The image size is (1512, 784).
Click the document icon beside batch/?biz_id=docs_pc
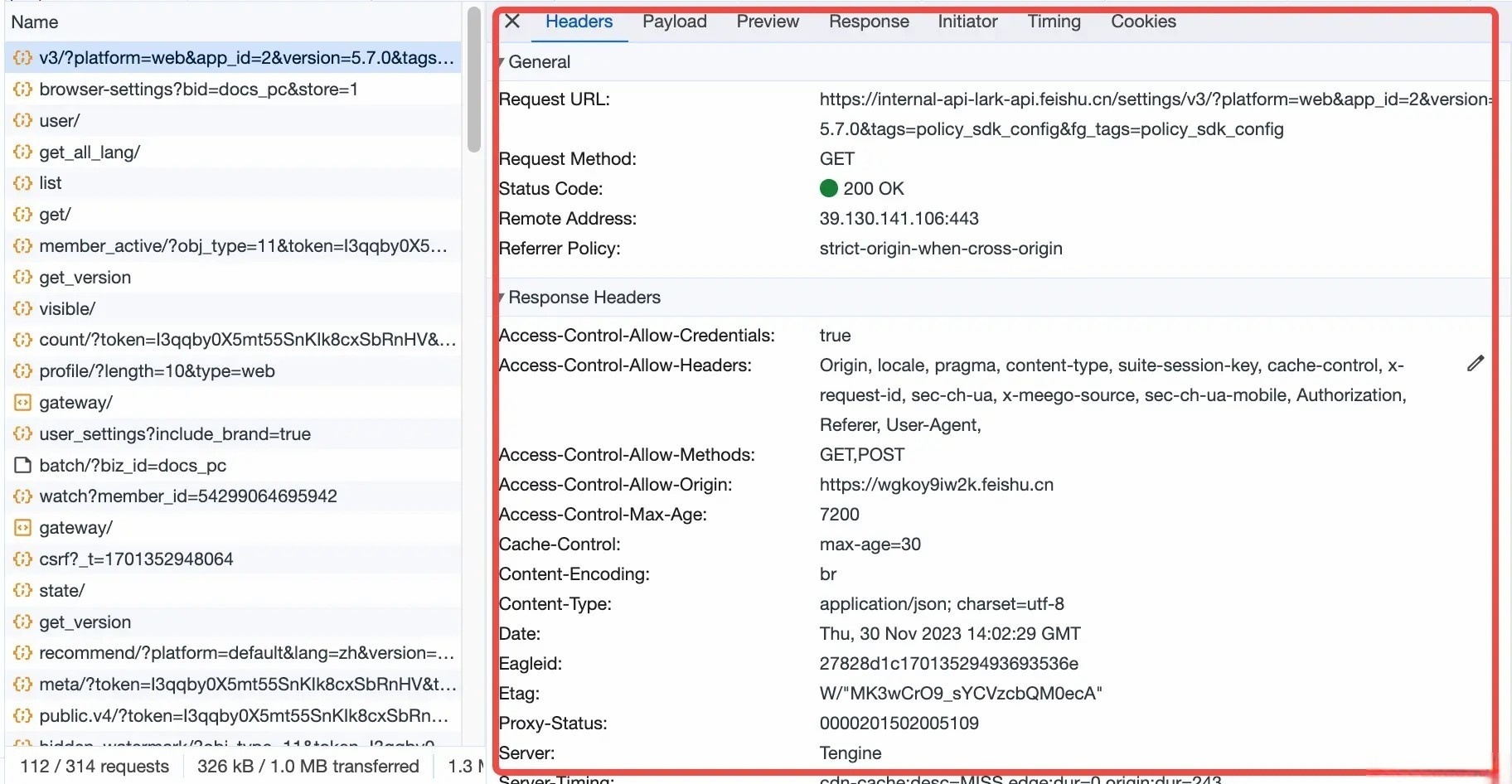22,466
